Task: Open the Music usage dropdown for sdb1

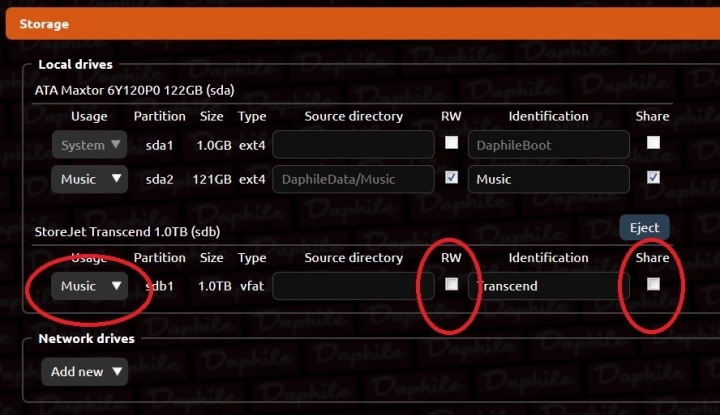Action: tap(90, 286)
